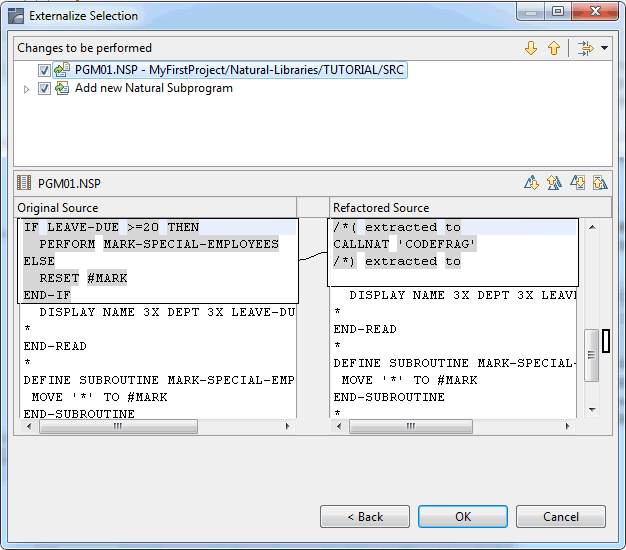Cancel the Externalize Selection dialog

point(561,517)
